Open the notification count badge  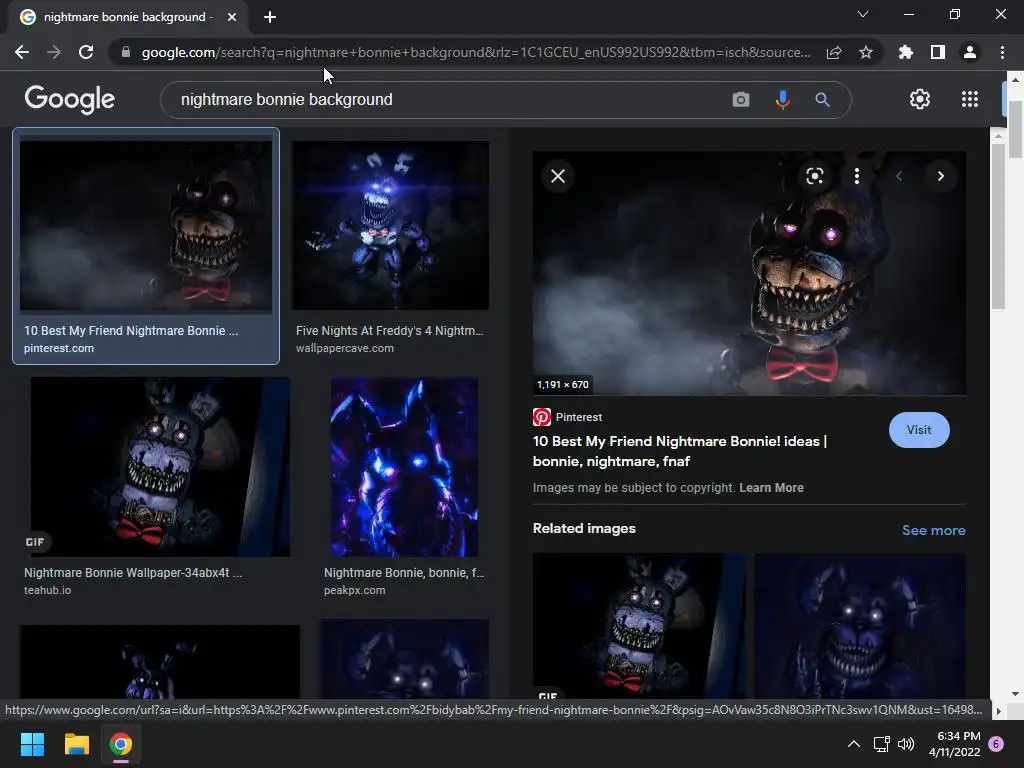click(x=996, y=744)
